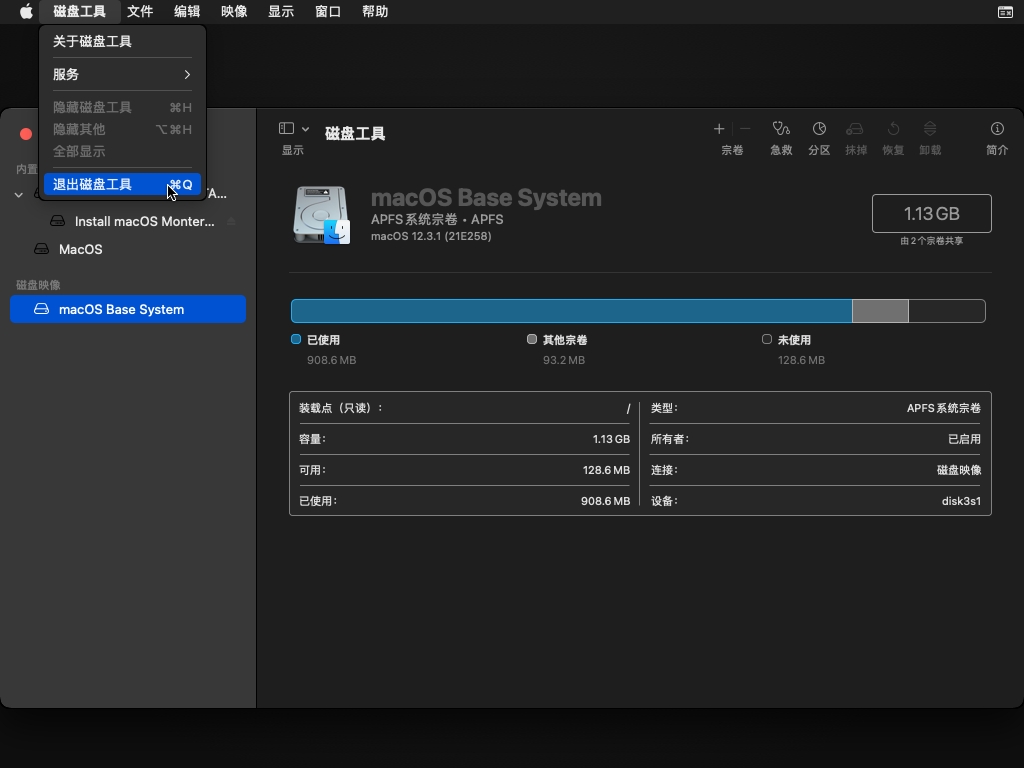Open the Partition (分区) tool
This screenshot has width=1024, height=768.
click(819, 129)
